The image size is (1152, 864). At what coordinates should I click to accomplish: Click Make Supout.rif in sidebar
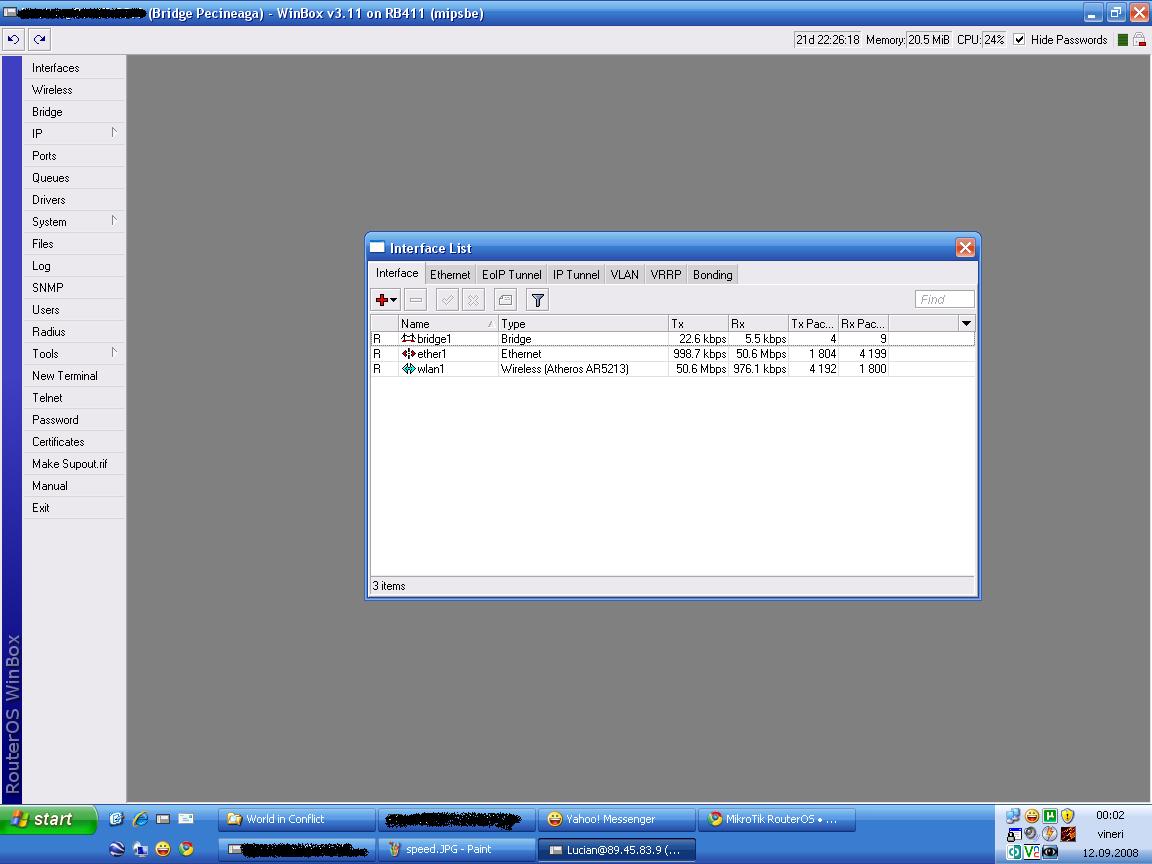coord(73,464)
